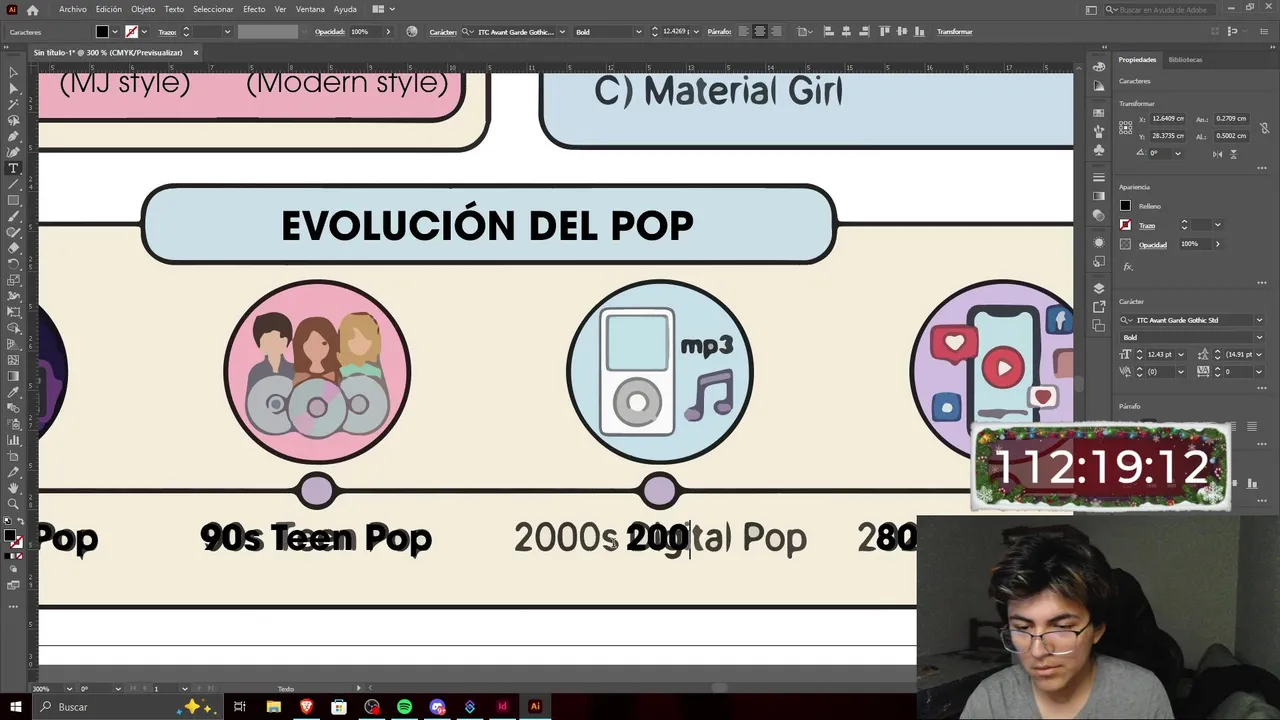Image resolution: width=1280 pixels, height=720 pixels.
Task: Expand font family dropdown in Carácter panel
Action: [1259, 320]
